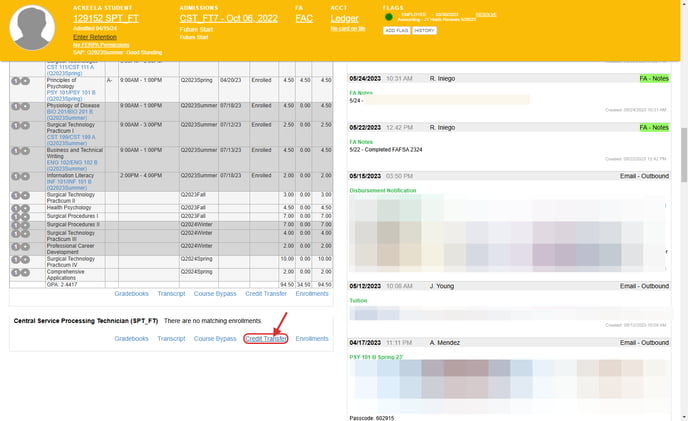Open the FAC financial aid link
Image resolution: width=688 pixels, height=421 pixels.
coord(304,18)
